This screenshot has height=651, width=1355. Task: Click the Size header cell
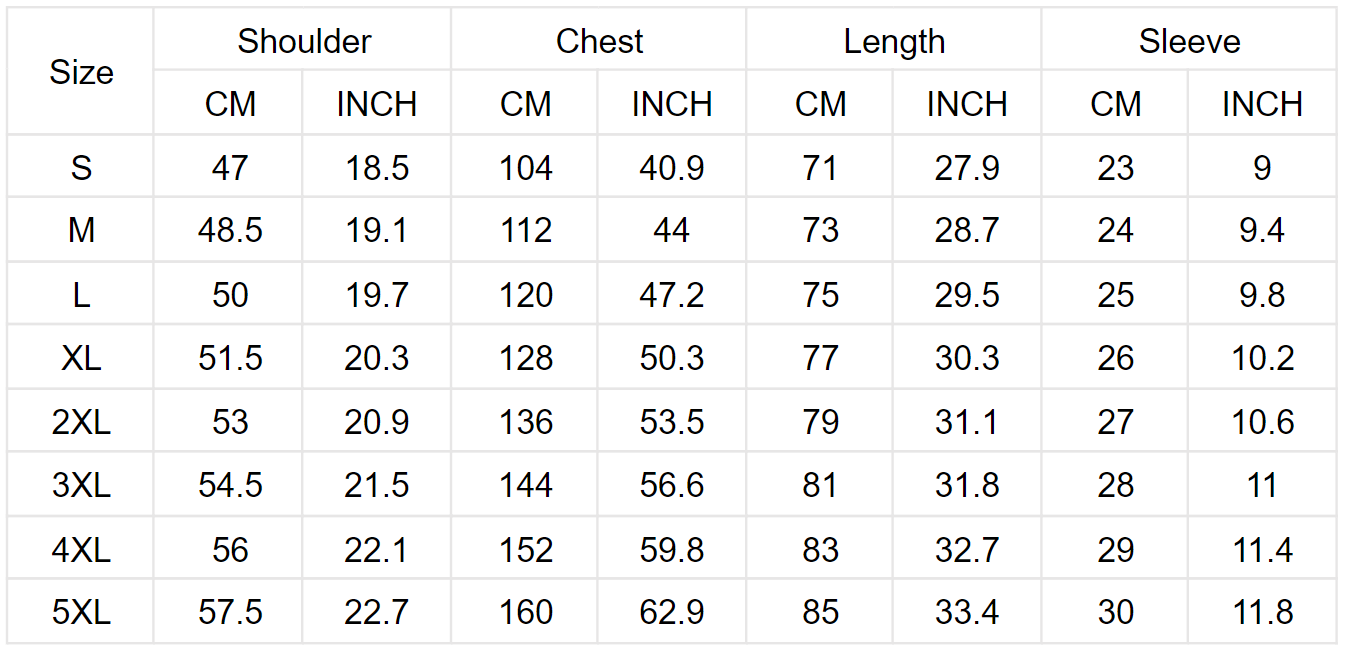80,72
